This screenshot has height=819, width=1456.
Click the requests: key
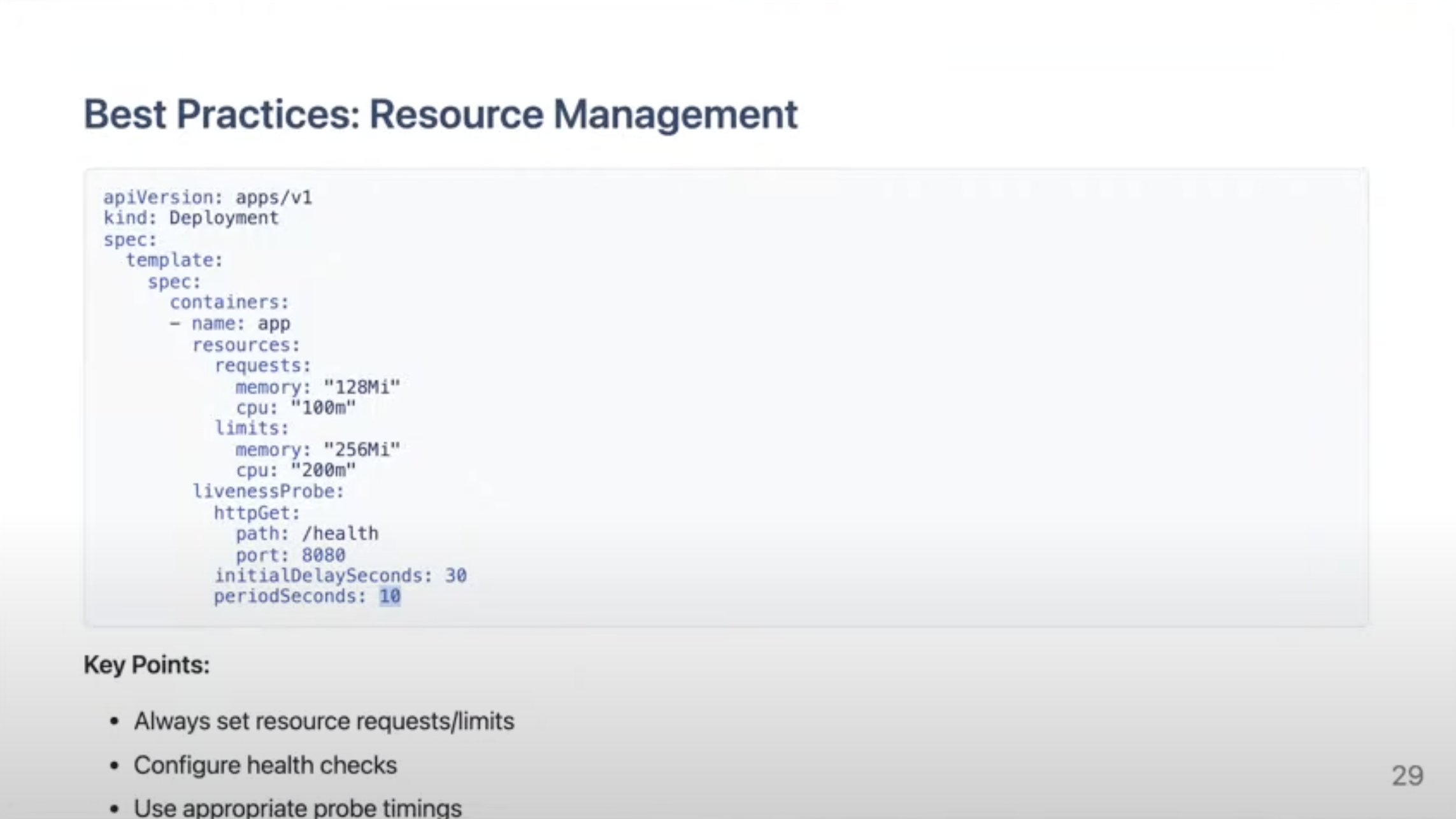[x=262, y=366]
